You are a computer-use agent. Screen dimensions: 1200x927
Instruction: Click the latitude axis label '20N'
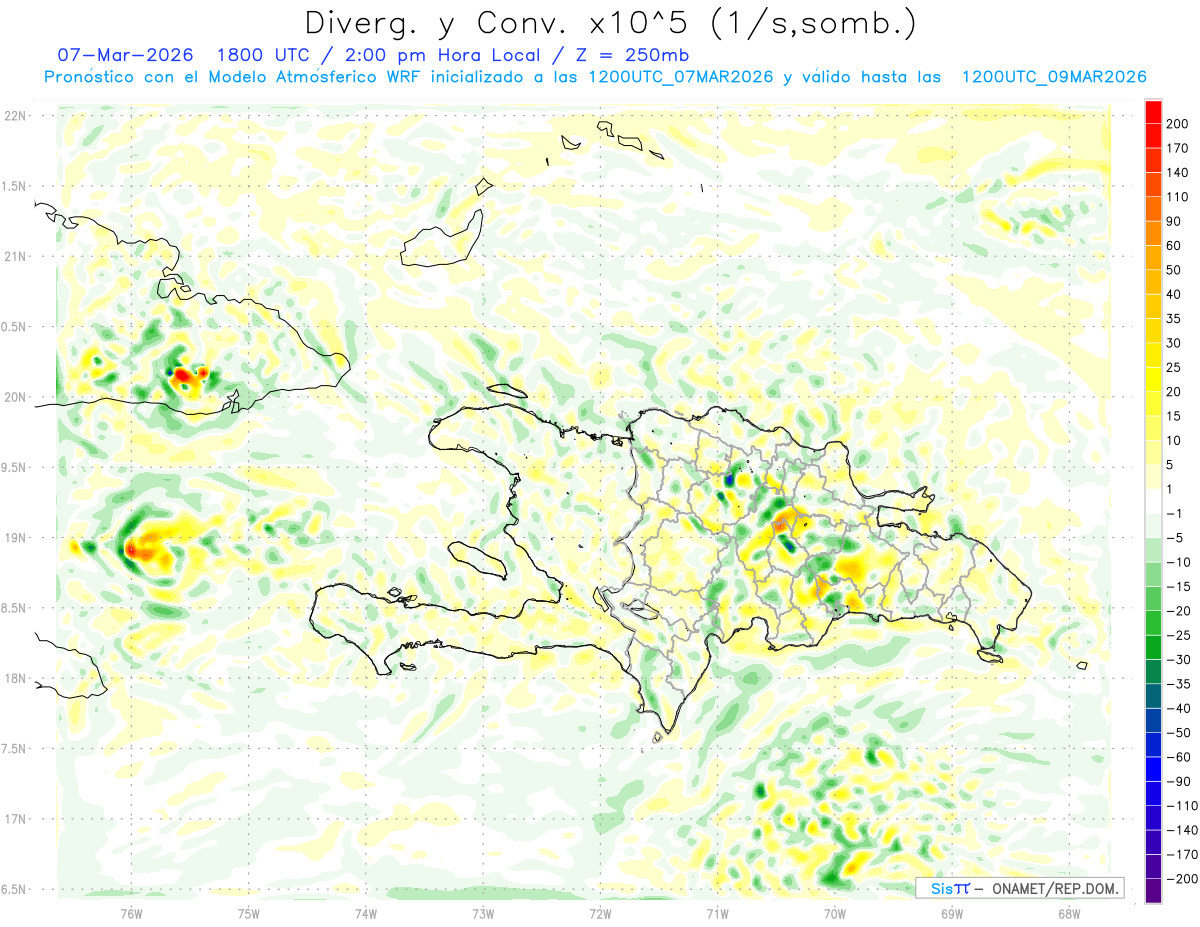(15, 397)
